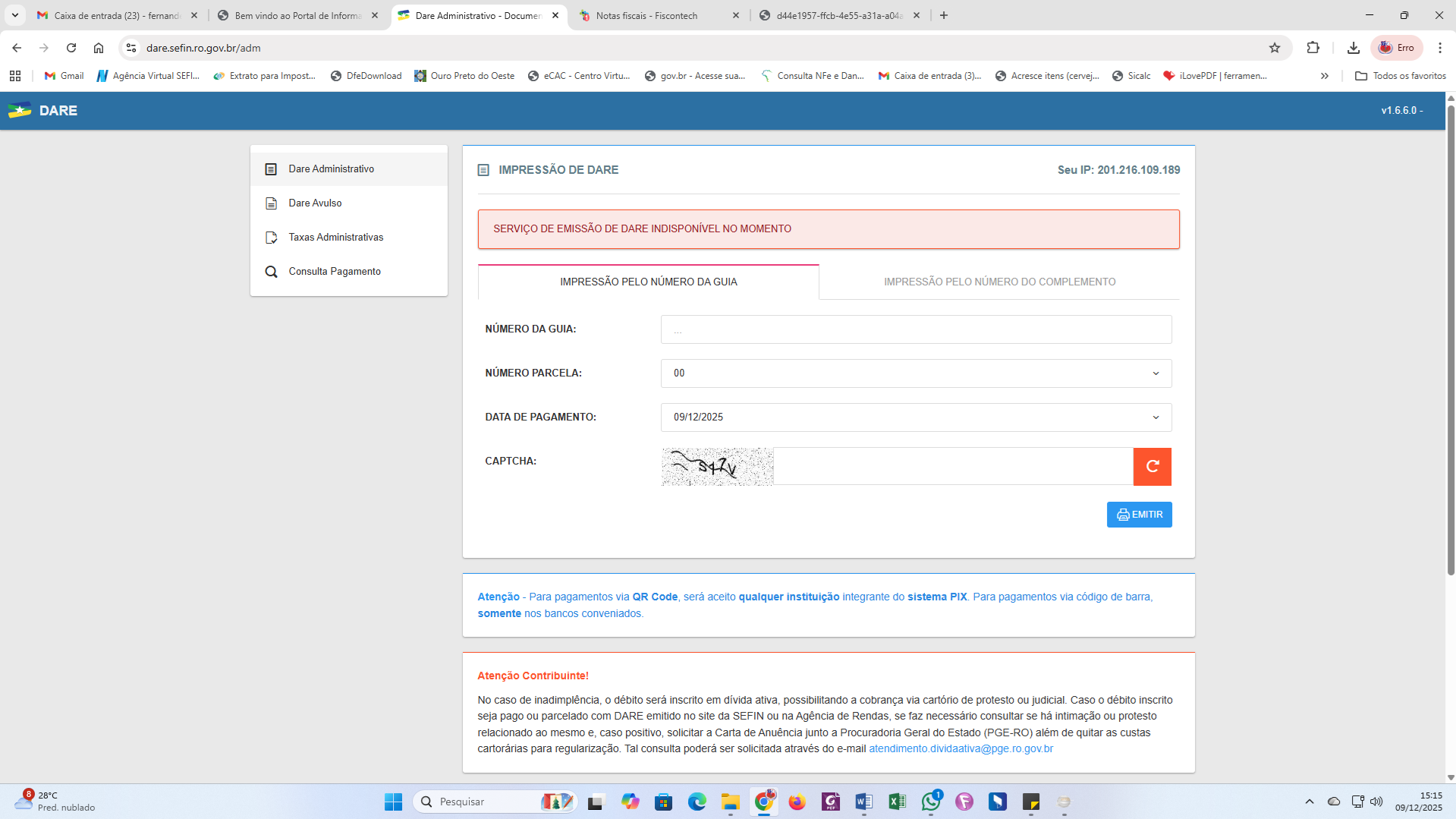Click the Número da Guia input field
The width and height of the screenshot is (1456, 819).
916,330
